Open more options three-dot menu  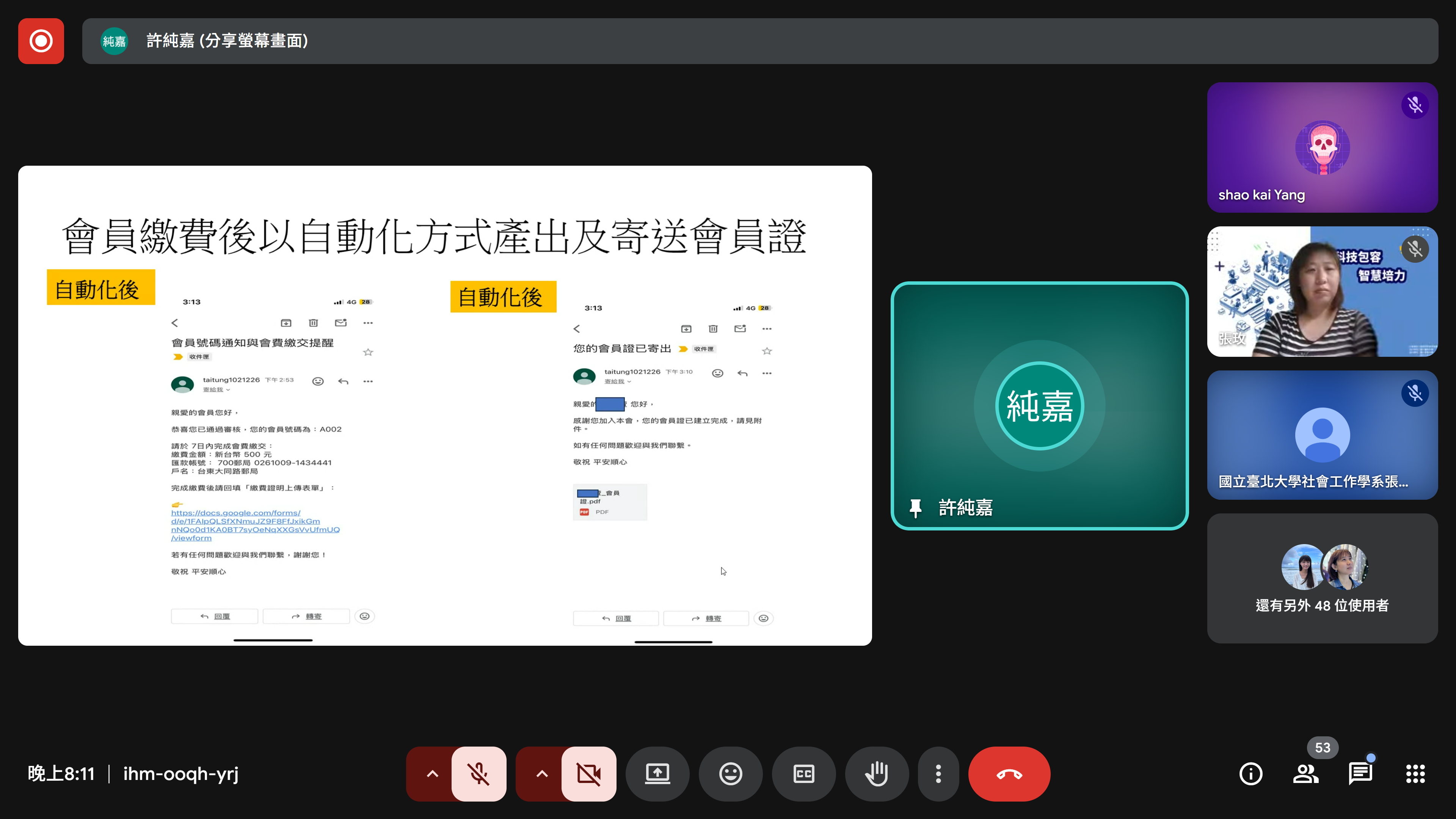click(x=938, y=773)
